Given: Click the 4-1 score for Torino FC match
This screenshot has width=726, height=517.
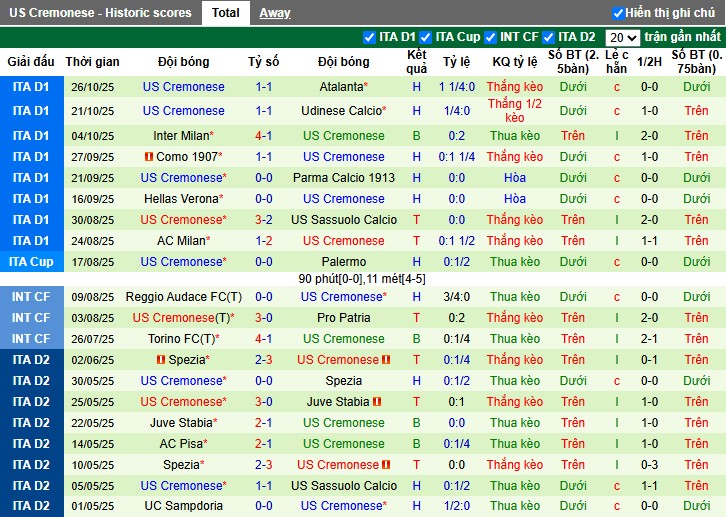Looking at the screenshot, I should click(x=264, y=339).
